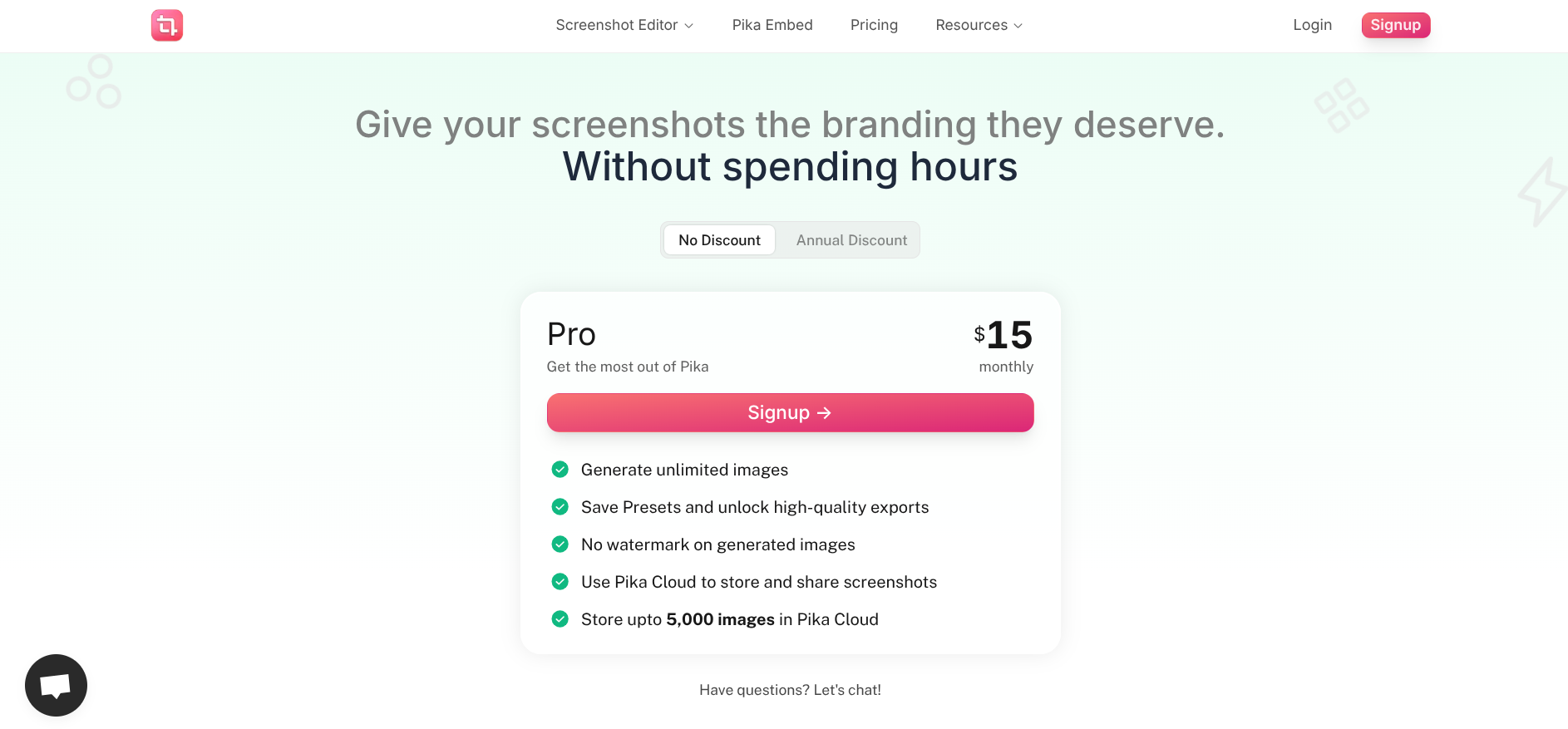Screen dimensions: 1568x729
Task: Click the chevron next to Screenshot Editor
Action: (689, 26)
